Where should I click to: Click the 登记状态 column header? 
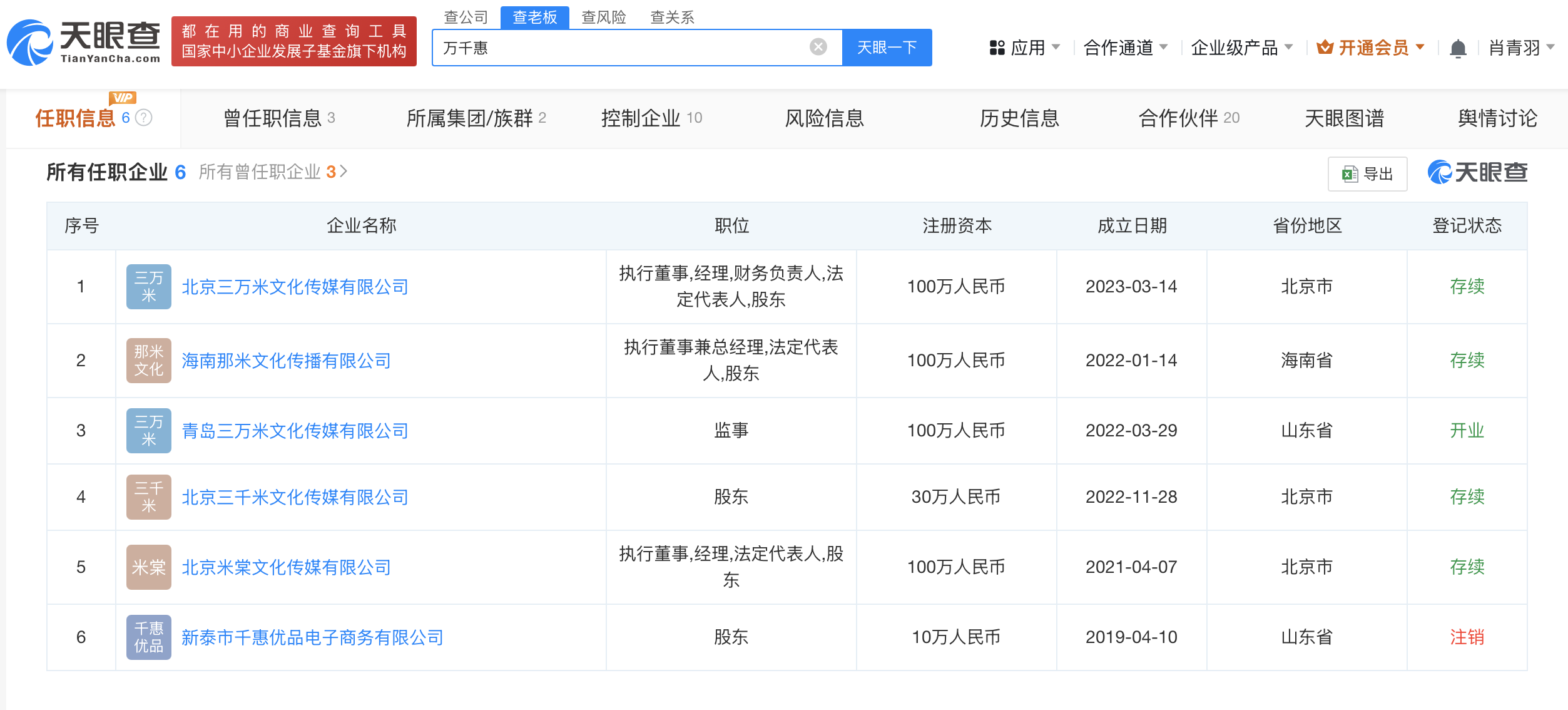(x=1467, y=225)
